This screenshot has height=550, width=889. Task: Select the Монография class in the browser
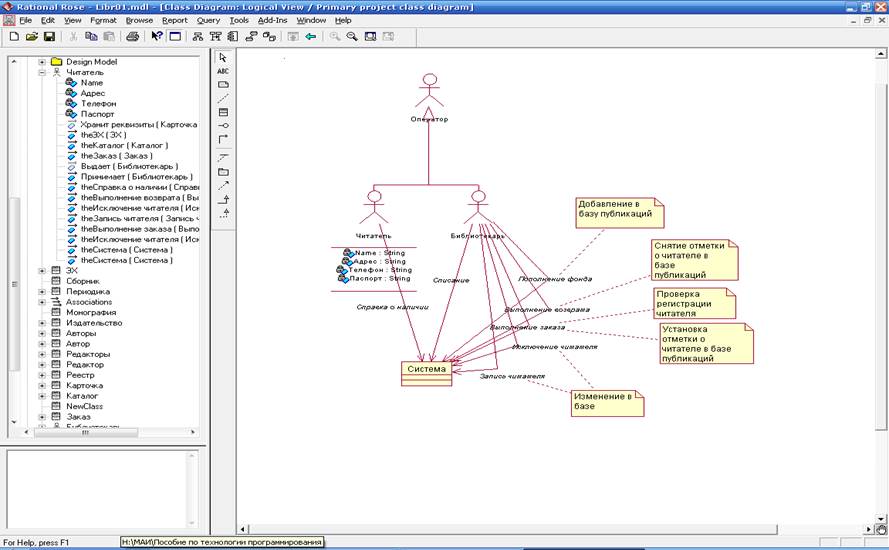point(91,312)
